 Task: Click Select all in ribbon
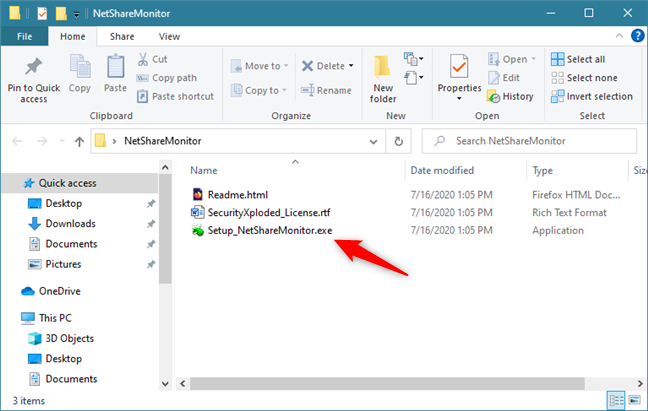[x=578, y=59]
